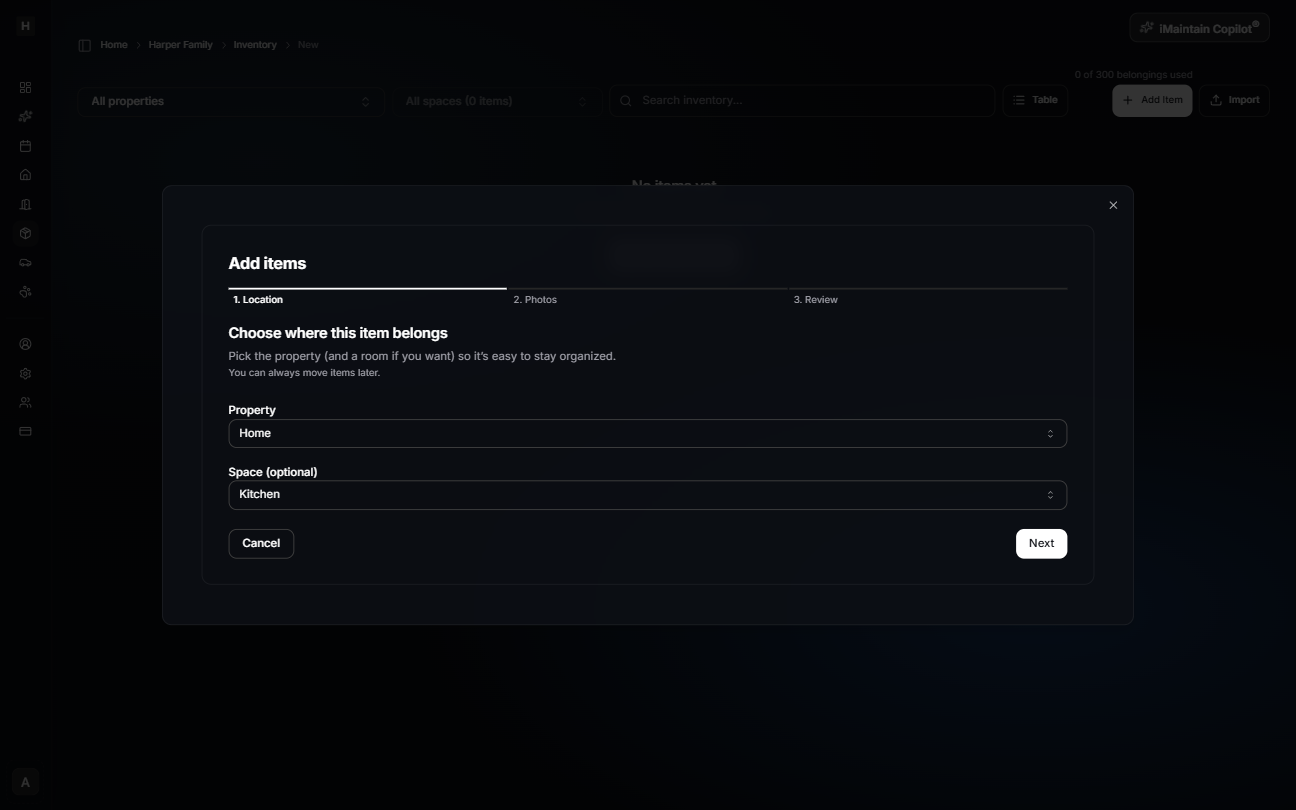Open the iMaintain Copilot assistant
This screenshot has height=810, width=1296.
(x=1199, y=27)
